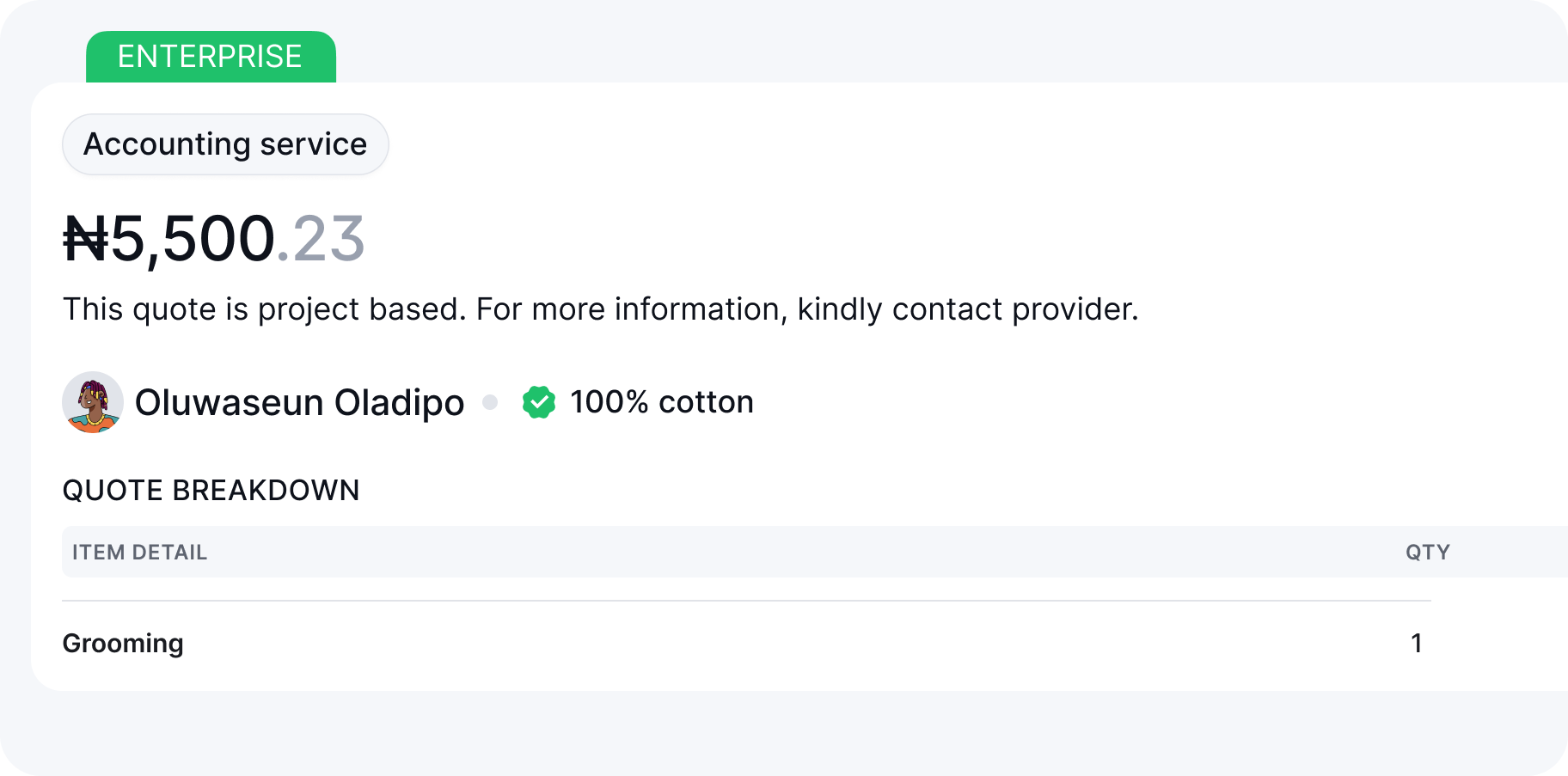Click the empty middle of the table header bar
The width and height of the screenshot is (1568, 776).
tap(774, 553)
